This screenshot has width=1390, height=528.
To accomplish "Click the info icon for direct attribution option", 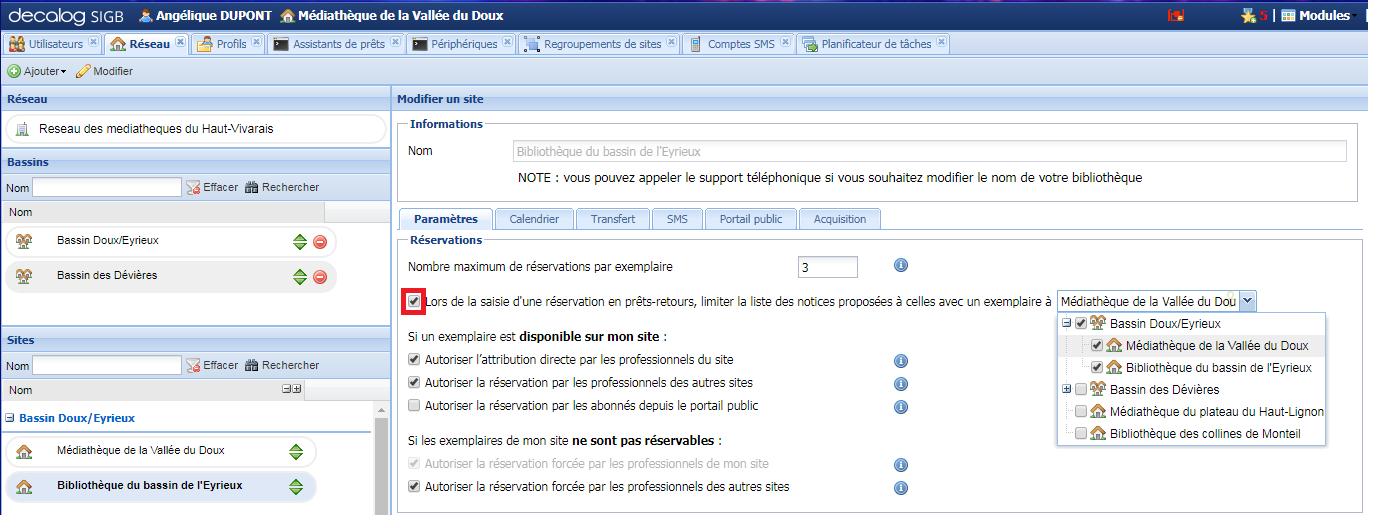I will point(900,361).
